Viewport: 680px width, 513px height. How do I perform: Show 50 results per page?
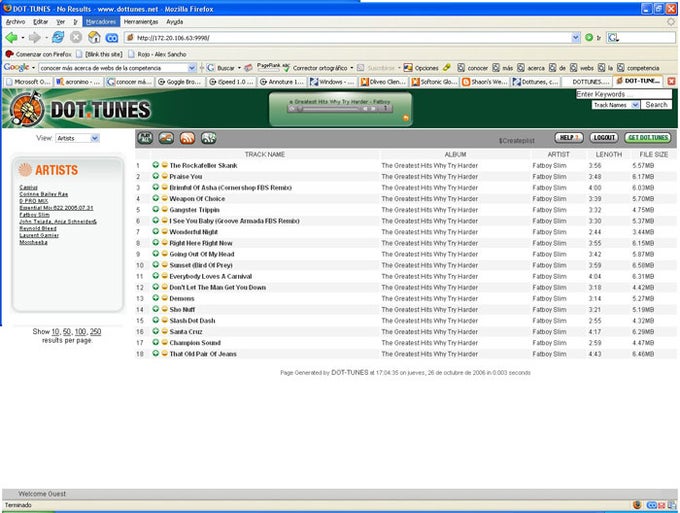67,332
